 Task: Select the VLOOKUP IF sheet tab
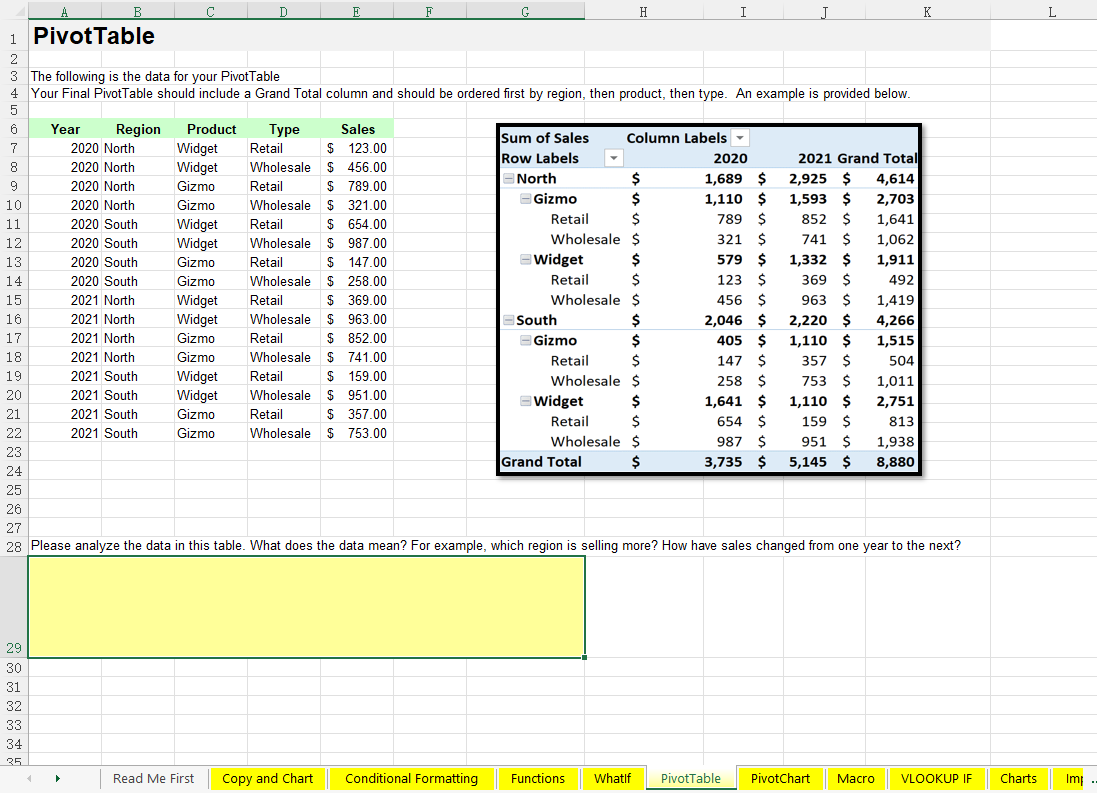tap(937, 778)
